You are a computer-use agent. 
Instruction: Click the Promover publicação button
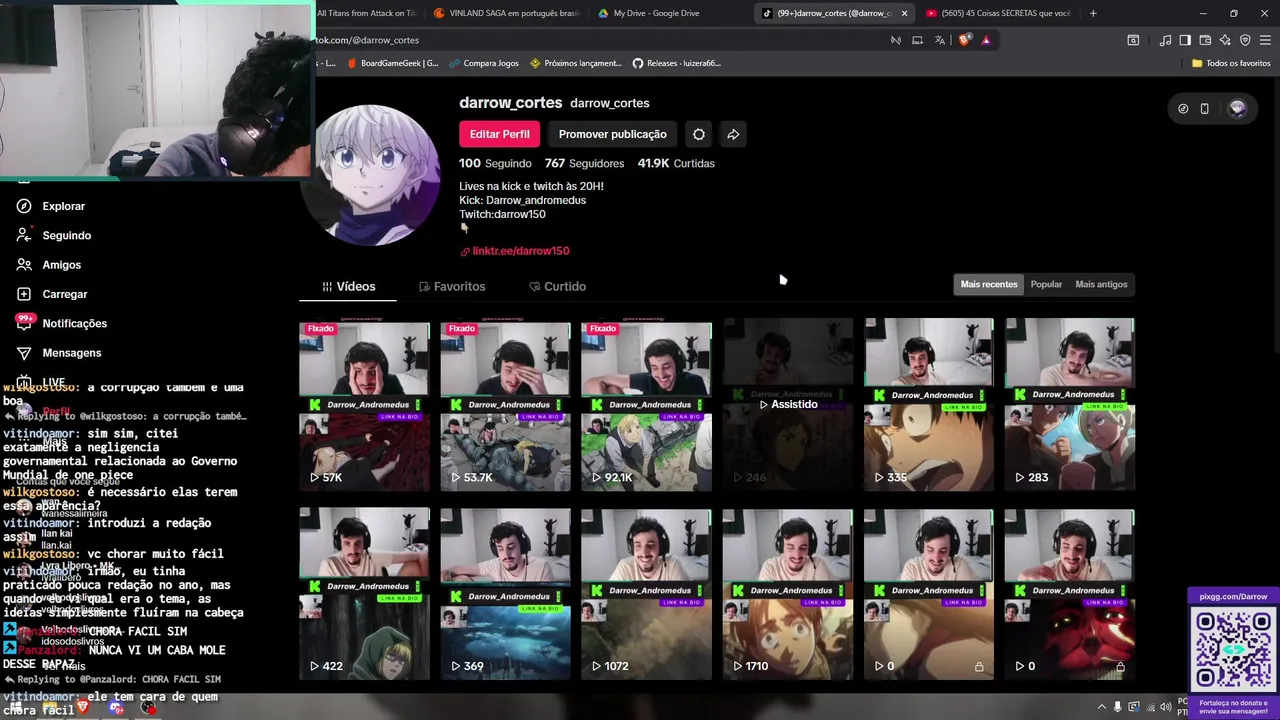tap(612, 134)
